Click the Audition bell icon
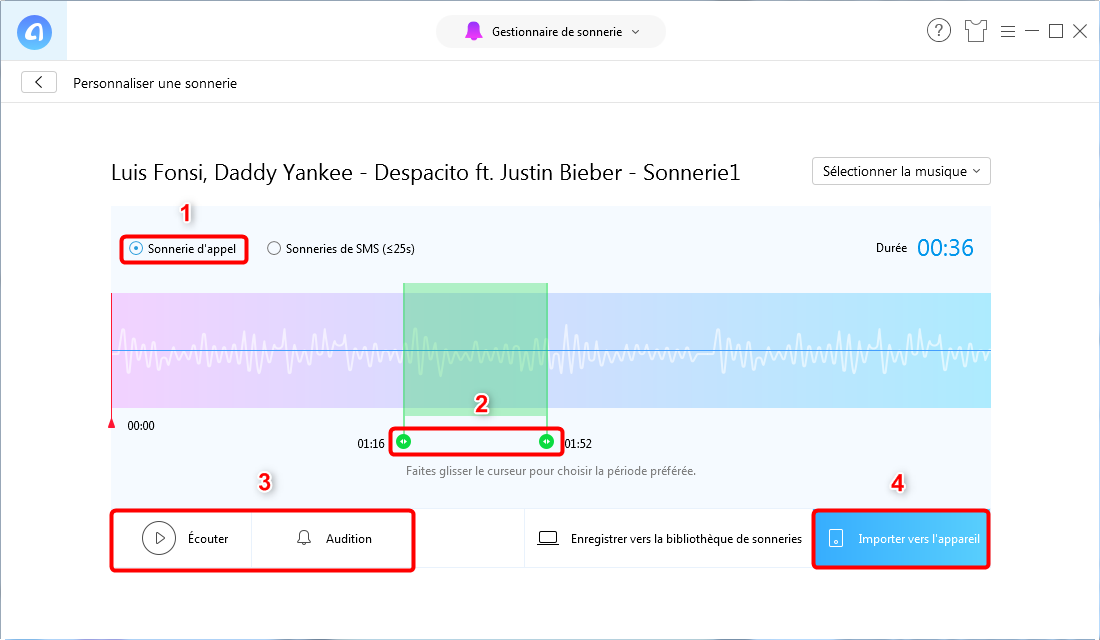Screen dimensions: 1100x640 [x=304, y=538]
